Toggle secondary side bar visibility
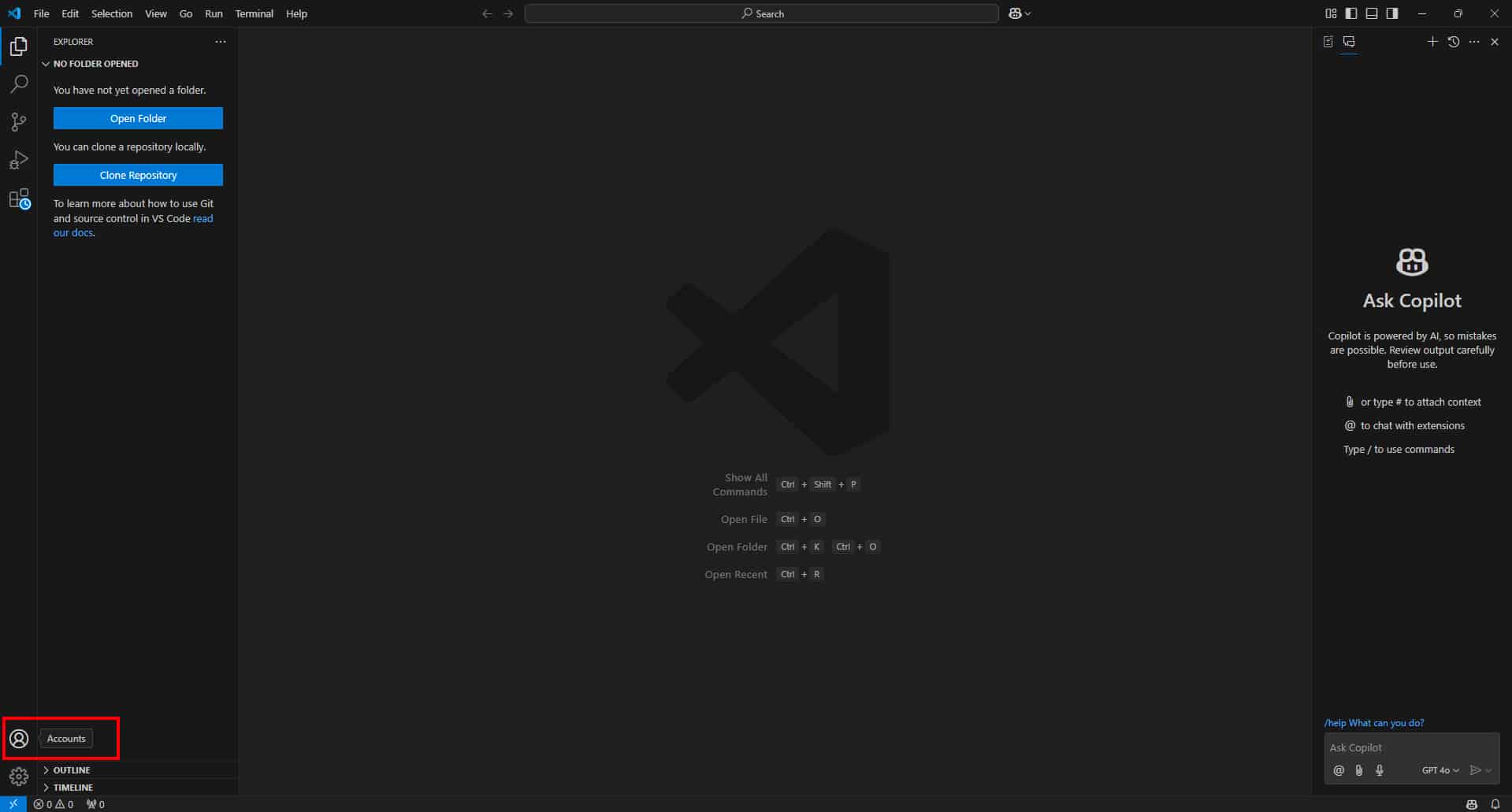Screen dimensions: 1512x812 (1392, 13)
